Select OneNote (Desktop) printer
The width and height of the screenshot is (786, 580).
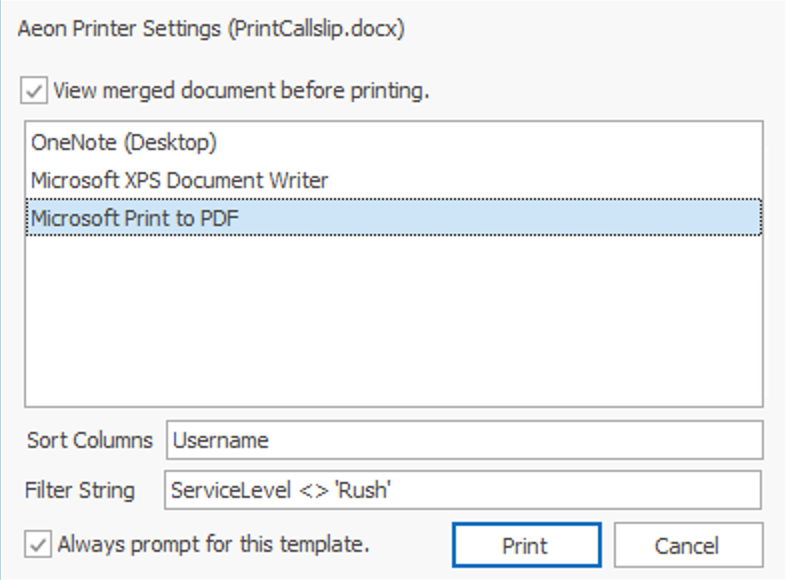(x=124, y=143)
